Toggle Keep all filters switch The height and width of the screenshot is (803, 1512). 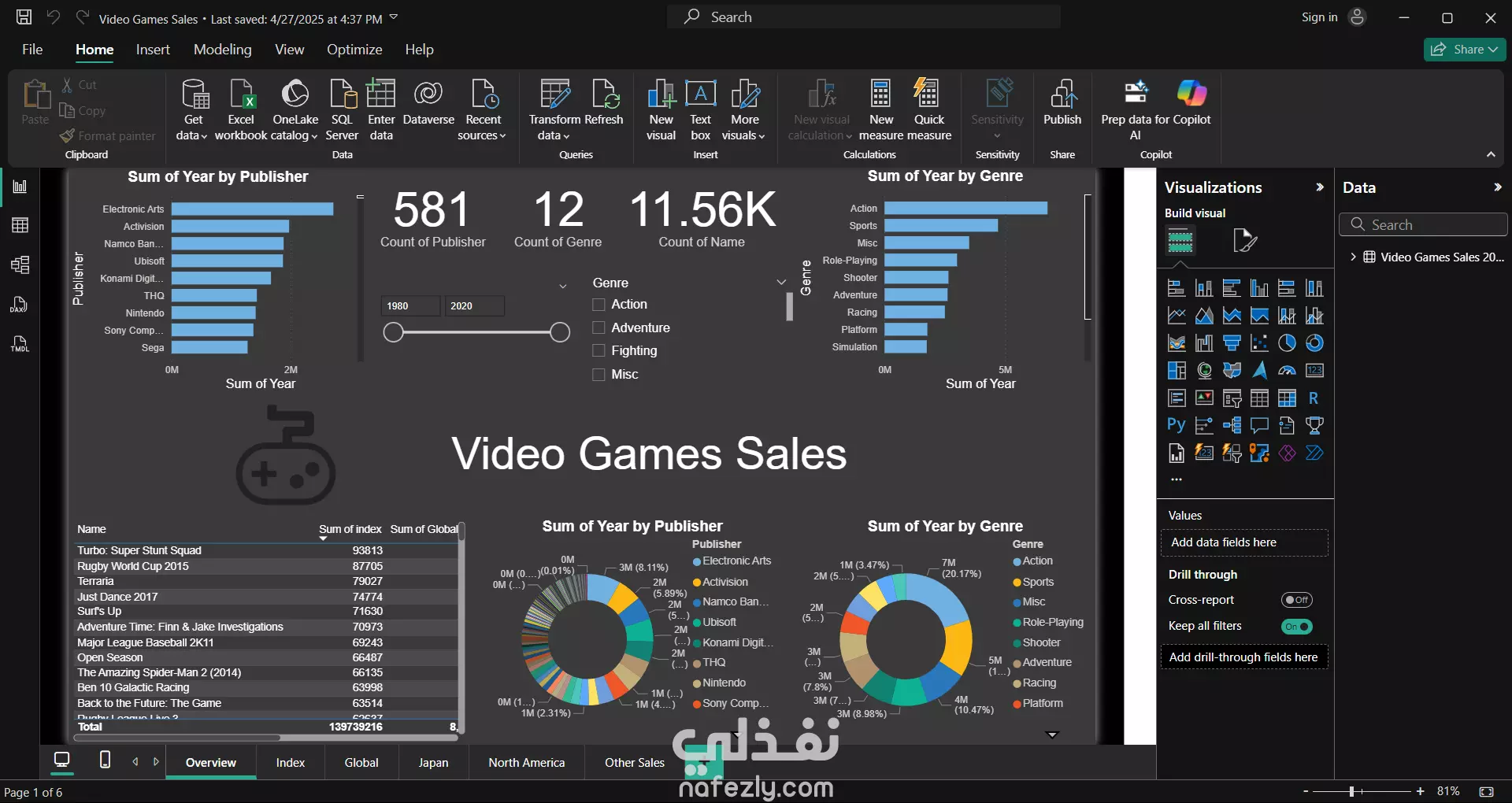[1296, 627]
